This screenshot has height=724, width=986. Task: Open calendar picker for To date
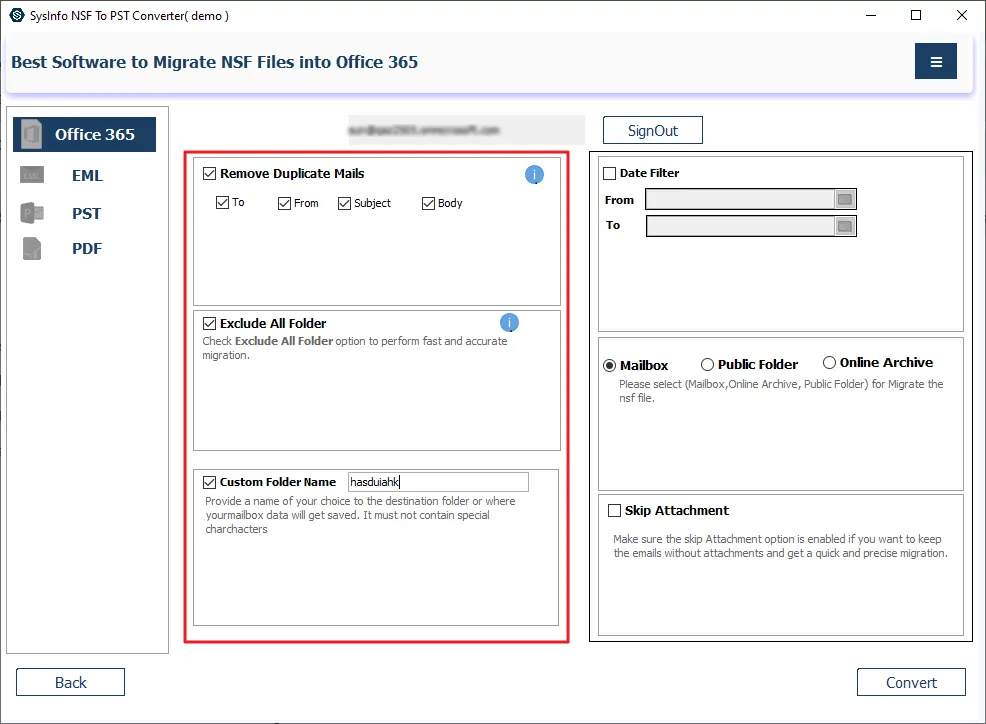coord(844,226)
